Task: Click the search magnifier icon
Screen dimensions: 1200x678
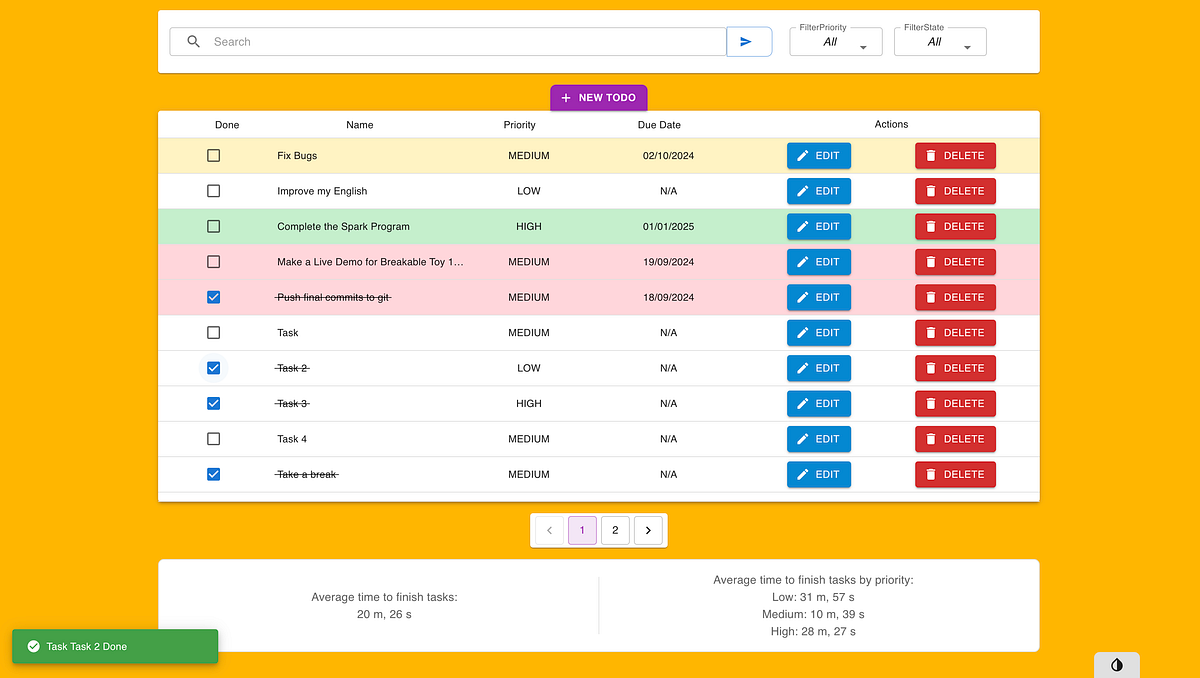Action: [x=194, y=41]
